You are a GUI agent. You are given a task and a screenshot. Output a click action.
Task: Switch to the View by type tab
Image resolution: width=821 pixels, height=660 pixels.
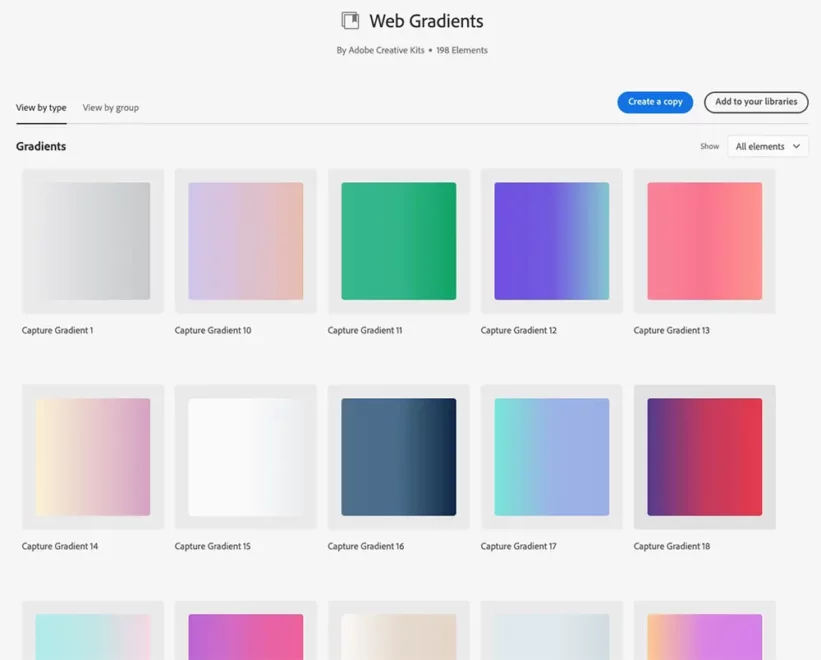click(40, 107)
